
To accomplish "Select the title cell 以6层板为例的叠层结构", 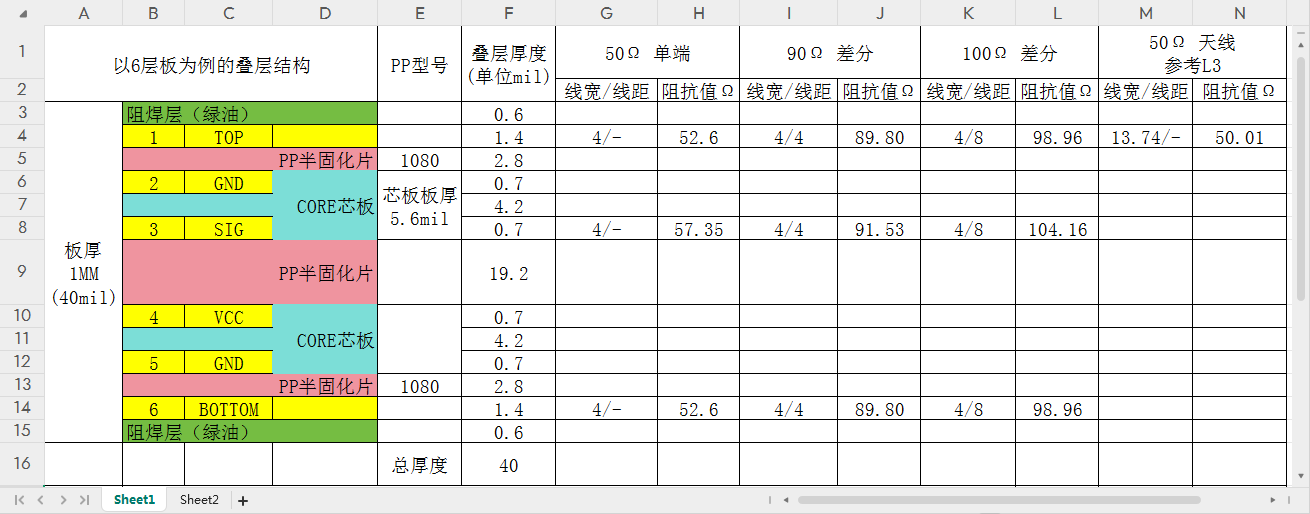I will point(212,64).
